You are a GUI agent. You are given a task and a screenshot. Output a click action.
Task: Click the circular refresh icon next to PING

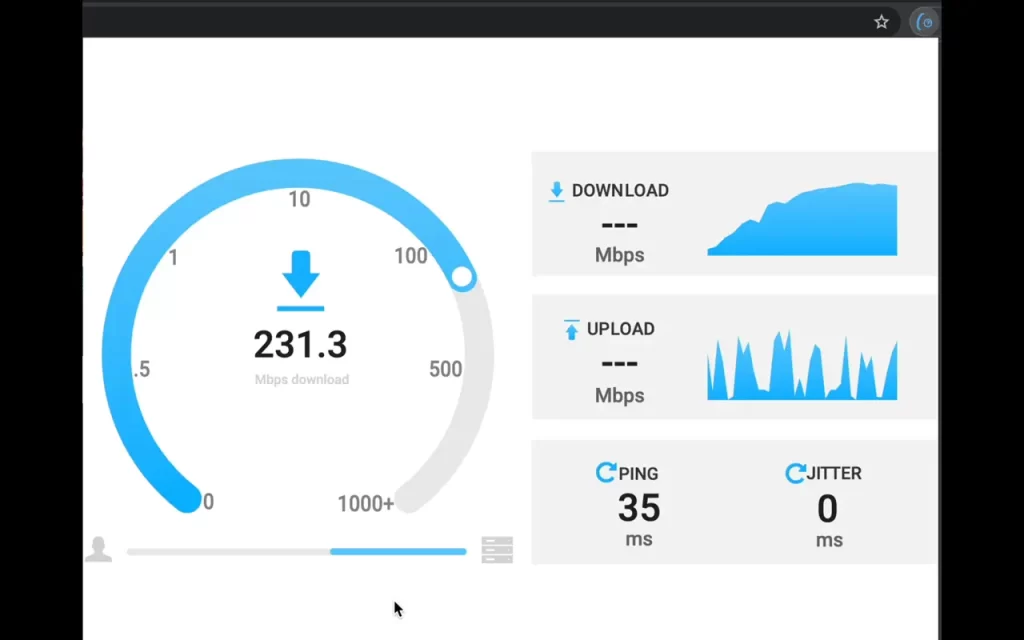606,472
